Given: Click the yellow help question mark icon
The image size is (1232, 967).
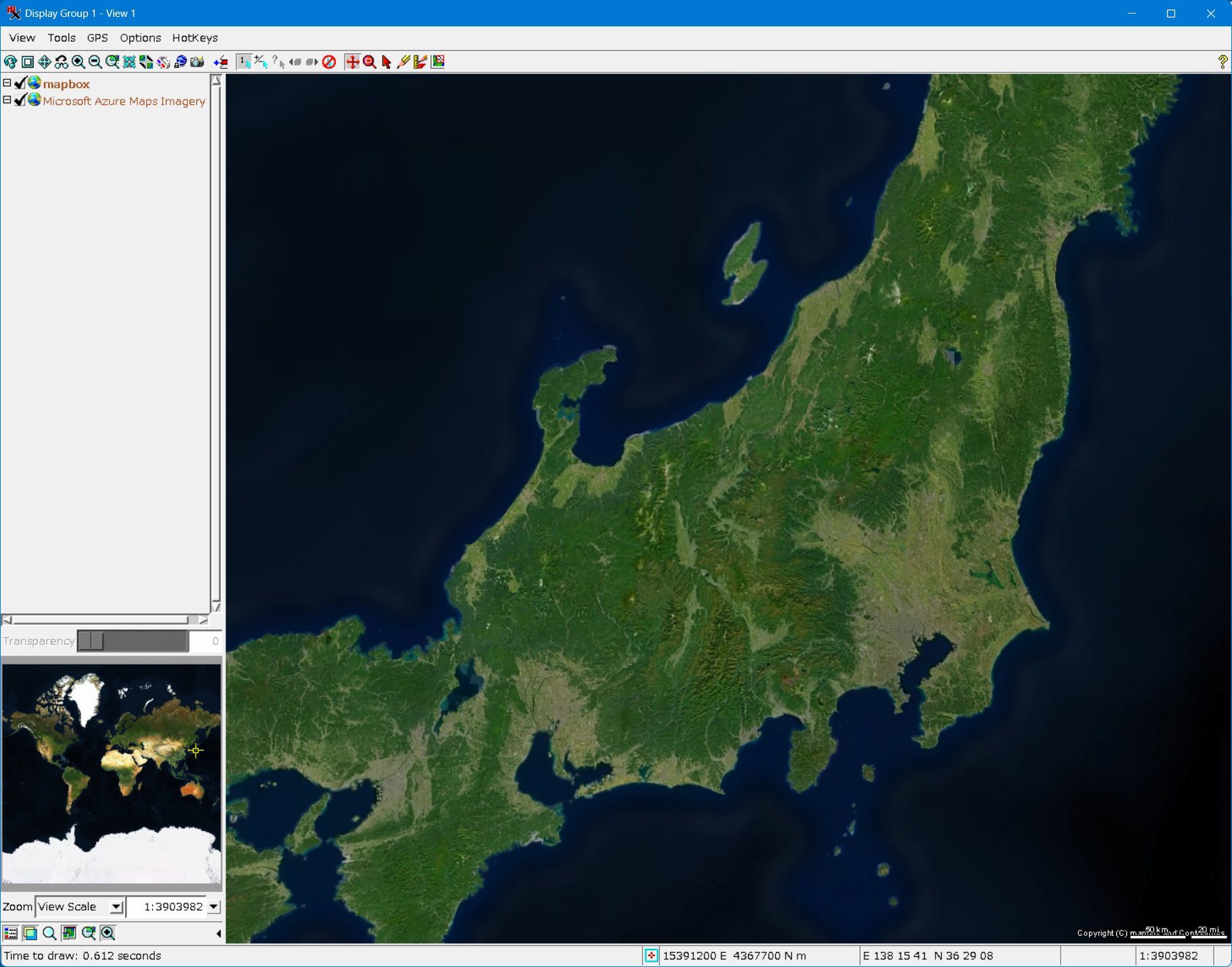Looking at the screenshot, I should tap(1222, 62).
